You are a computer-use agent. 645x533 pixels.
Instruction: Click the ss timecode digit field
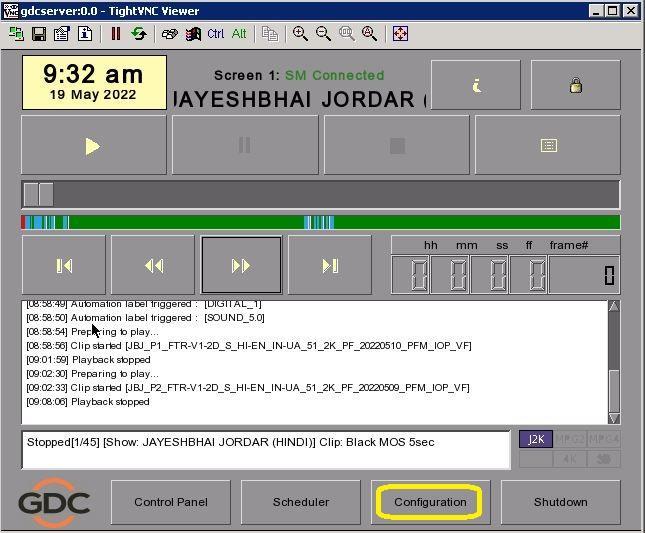point(490,275)
